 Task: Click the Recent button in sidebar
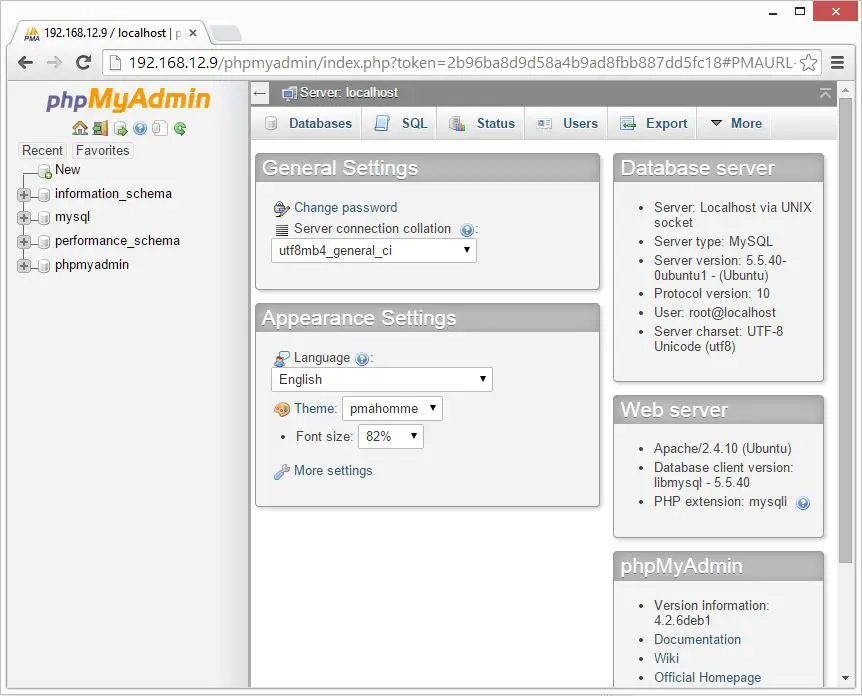[42, 150]
